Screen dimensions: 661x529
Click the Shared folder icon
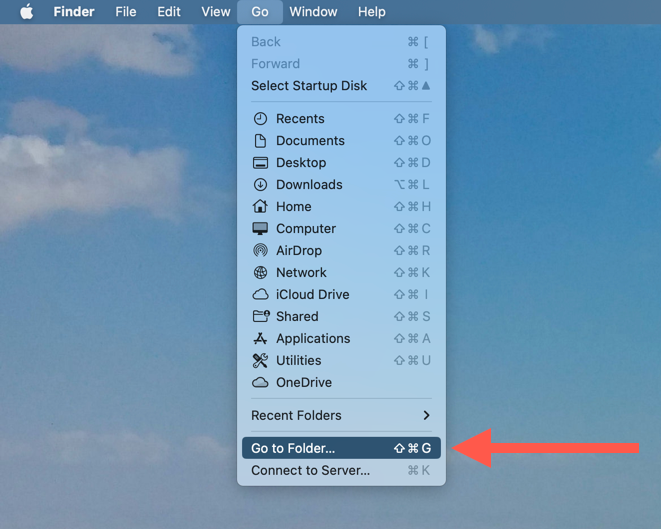tap(261, 316)
